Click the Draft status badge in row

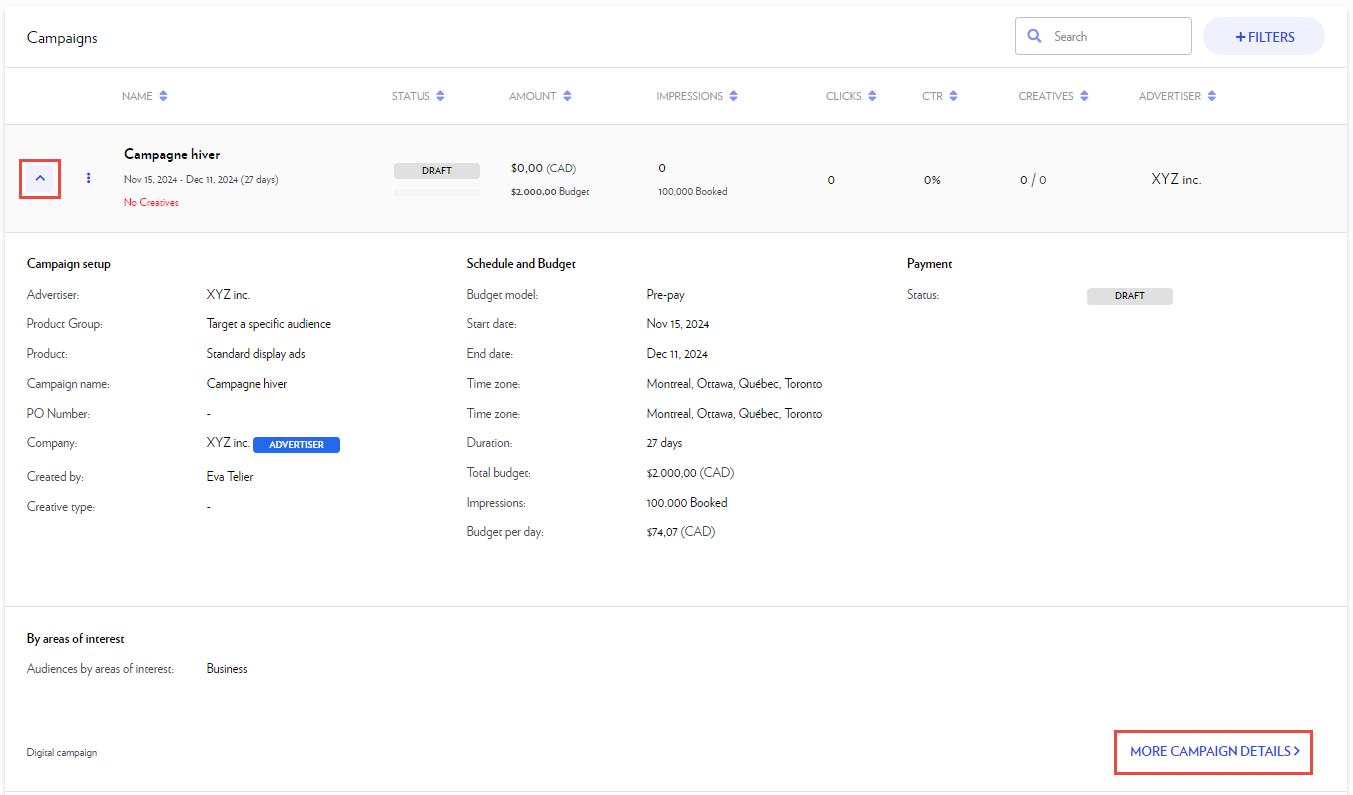tap(437, 171)
